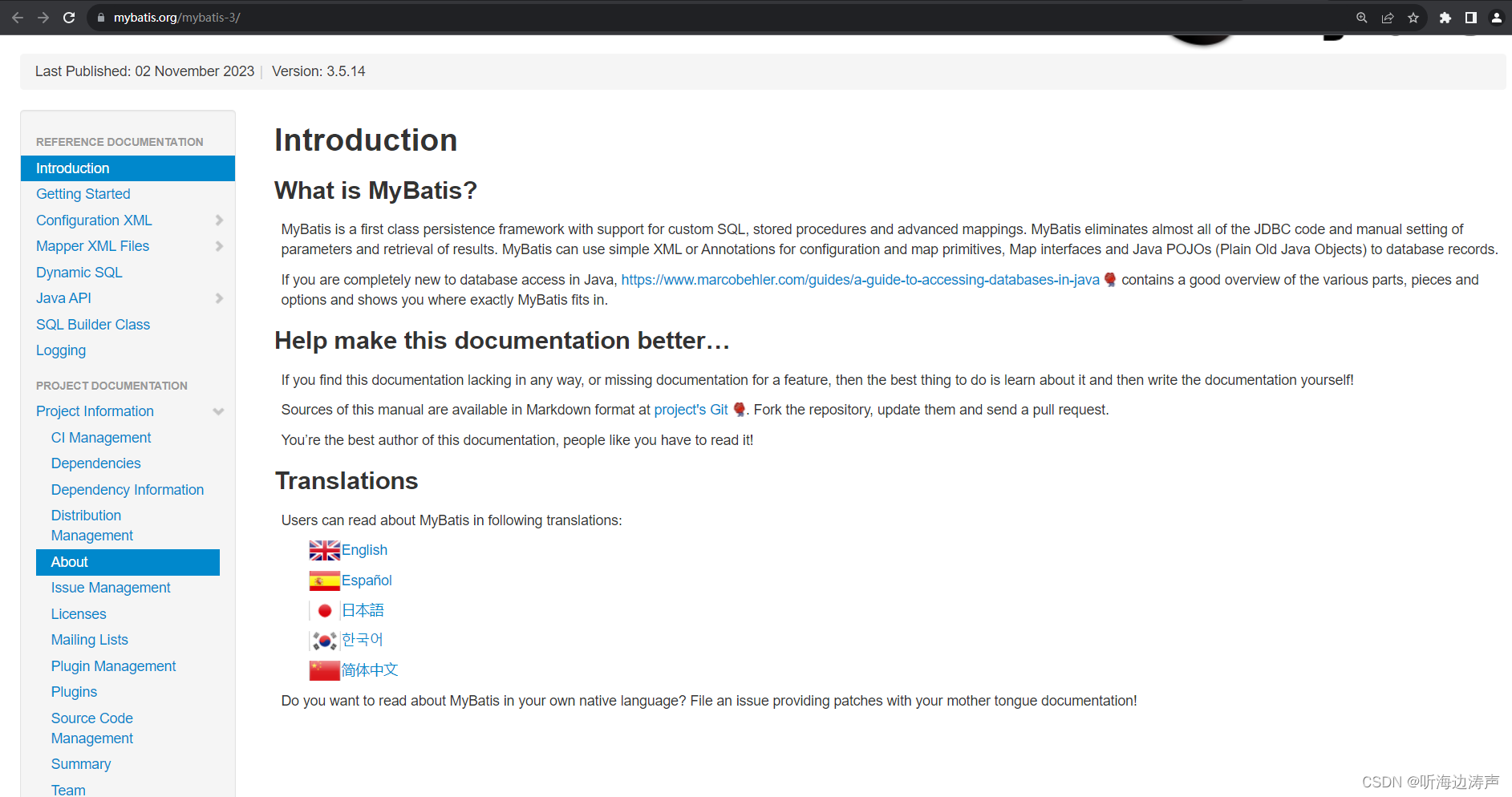Click the Version: 3.5.14 text

pyautogui.click(x=318, y=71)
